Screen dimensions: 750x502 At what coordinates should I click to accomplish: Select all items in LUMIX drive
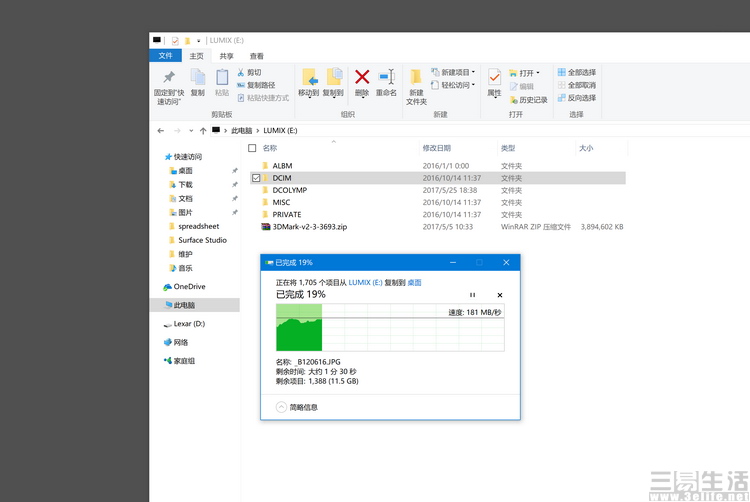pyautogui.click(x=577, y=72)
